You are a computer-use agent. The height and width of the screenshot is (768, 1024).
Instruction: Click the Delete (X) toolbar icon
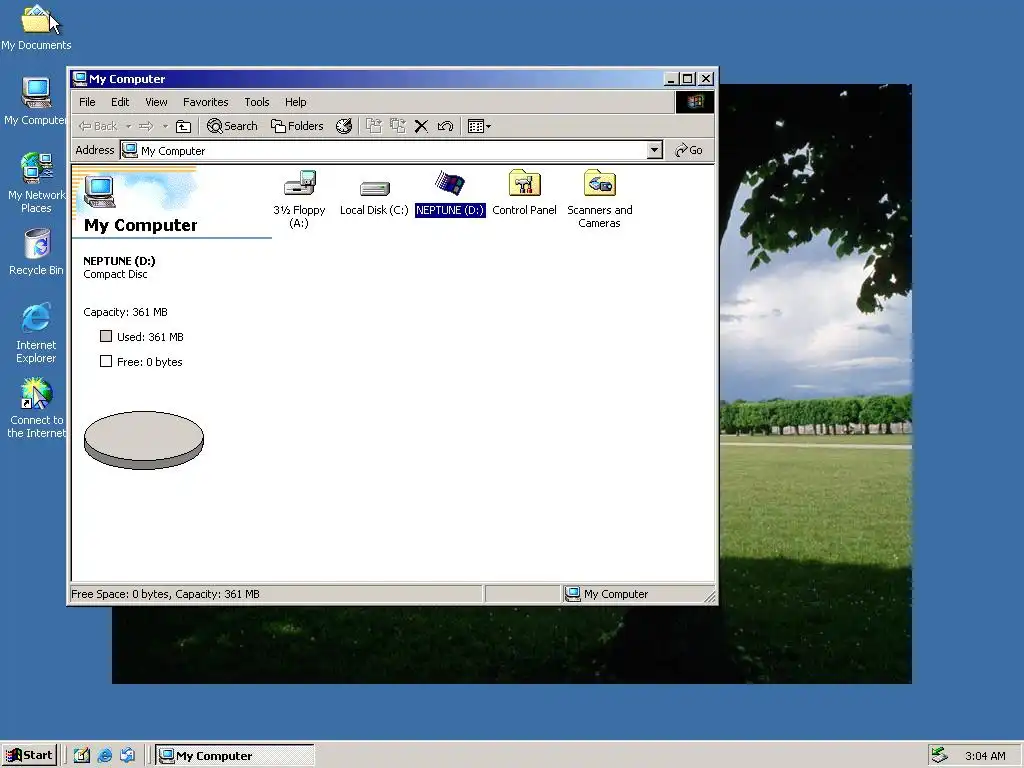pyautogui.click(x=421, y=126)
